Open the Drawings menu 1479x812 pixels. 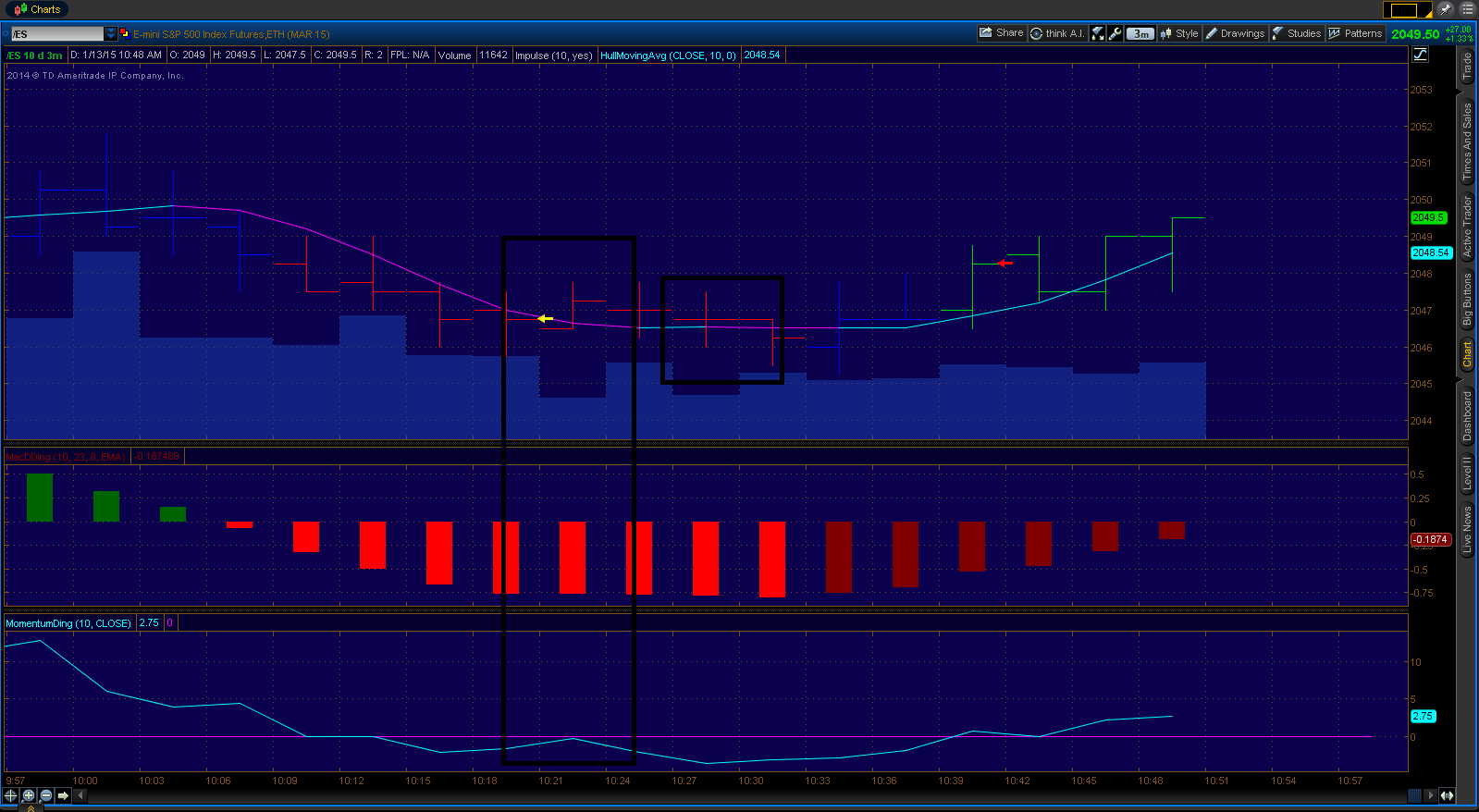[1235, 33]
